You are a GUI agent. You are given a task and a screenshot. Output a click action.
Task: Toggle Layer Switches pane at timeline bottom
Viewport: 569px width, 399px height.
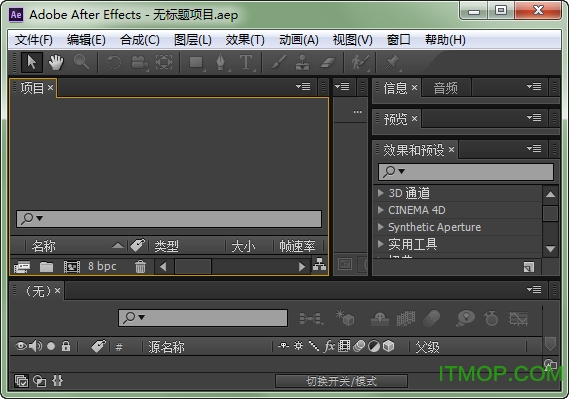click(x=21, y=381)
